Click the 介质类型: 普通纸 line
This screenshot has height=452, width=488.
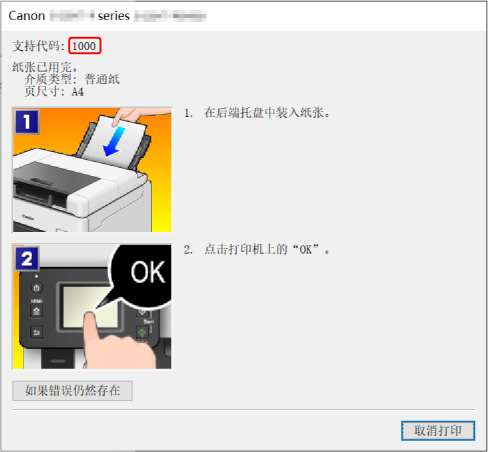[72, 79]
